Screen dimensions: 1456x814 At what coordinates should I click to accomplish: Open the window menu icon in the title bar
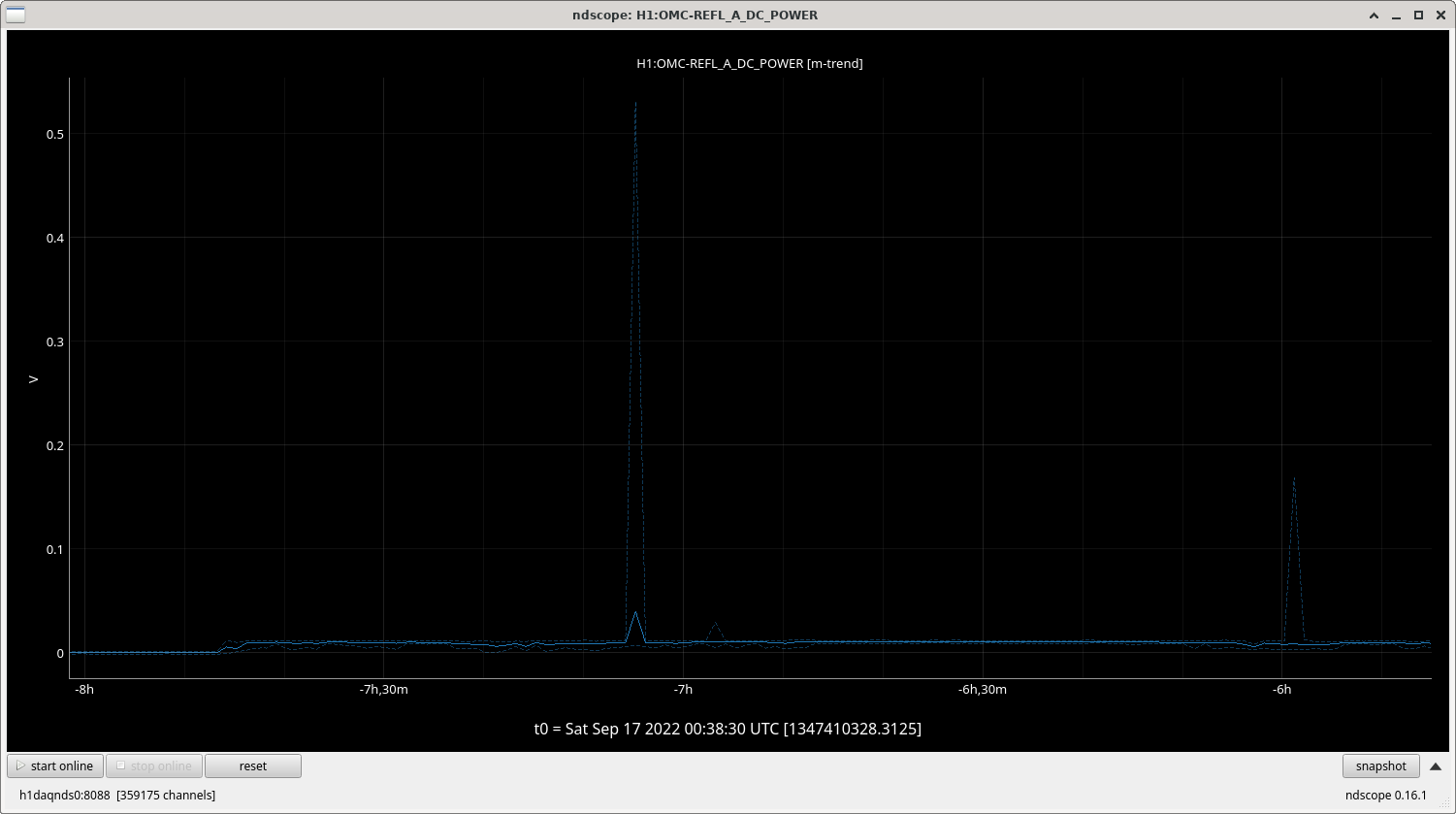(16, 15)
